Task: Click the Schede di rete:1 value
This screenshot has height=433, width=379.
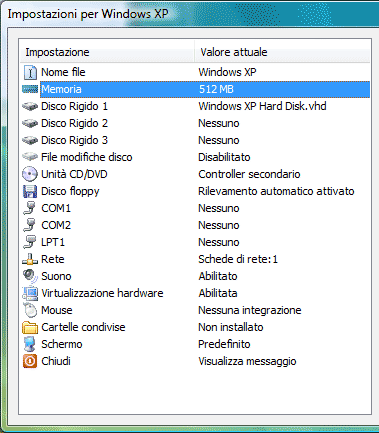Action: pyautogui.click(x=238, y=259)
